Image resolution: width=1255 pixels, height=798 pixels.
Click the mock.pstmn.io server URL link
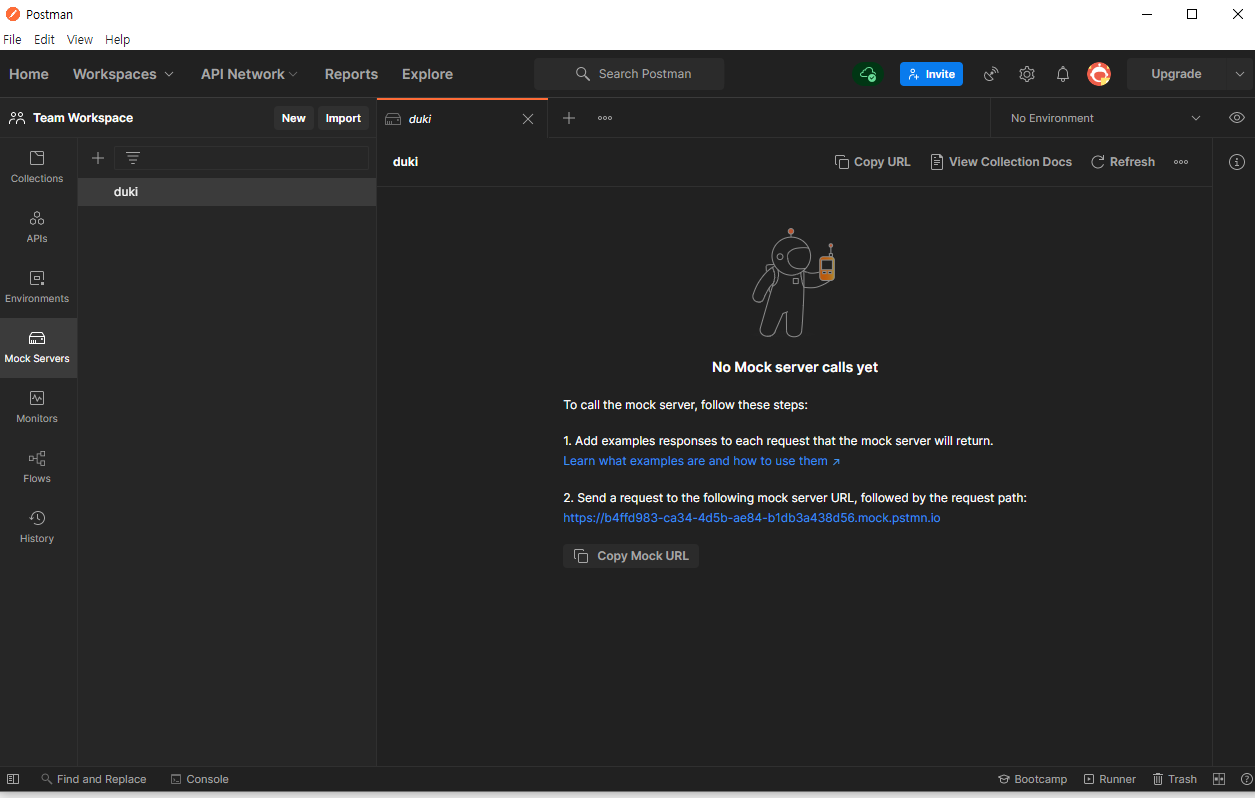(752, 518)
